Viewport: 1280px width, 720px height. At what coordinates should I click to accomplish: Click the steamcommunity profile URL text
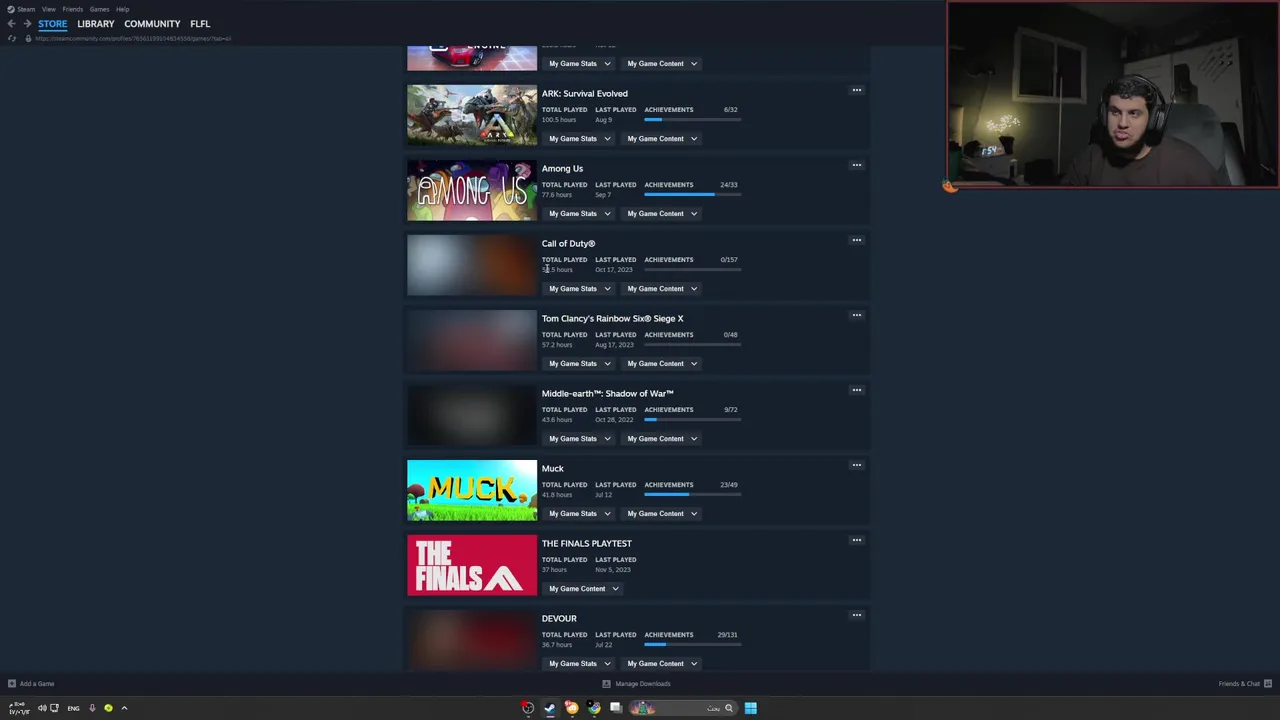(x=133, y=39)
